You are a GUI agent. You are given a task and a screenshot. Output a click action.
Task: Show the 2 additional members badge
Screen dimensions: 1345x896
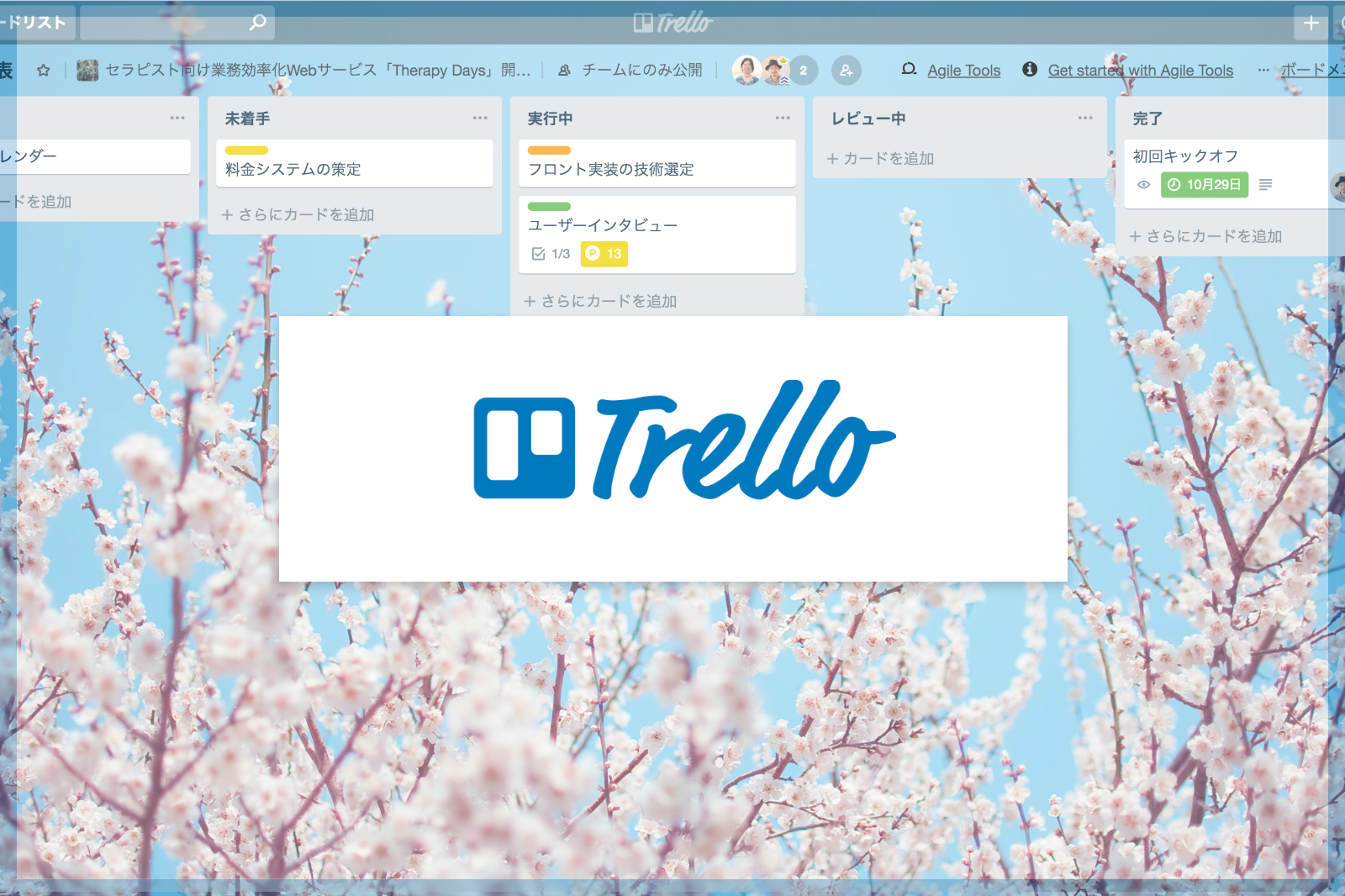pos(804,71)
